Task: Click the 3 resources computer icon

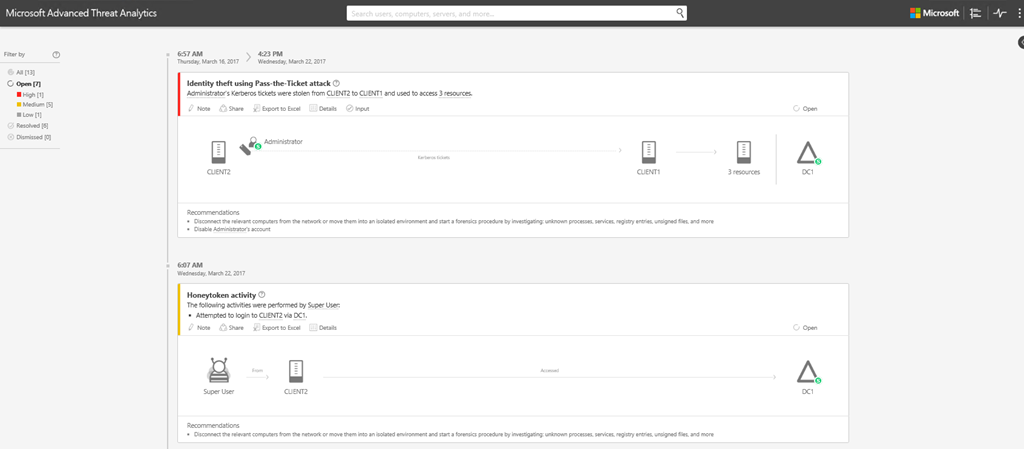Action: click(x=743, y=153)
